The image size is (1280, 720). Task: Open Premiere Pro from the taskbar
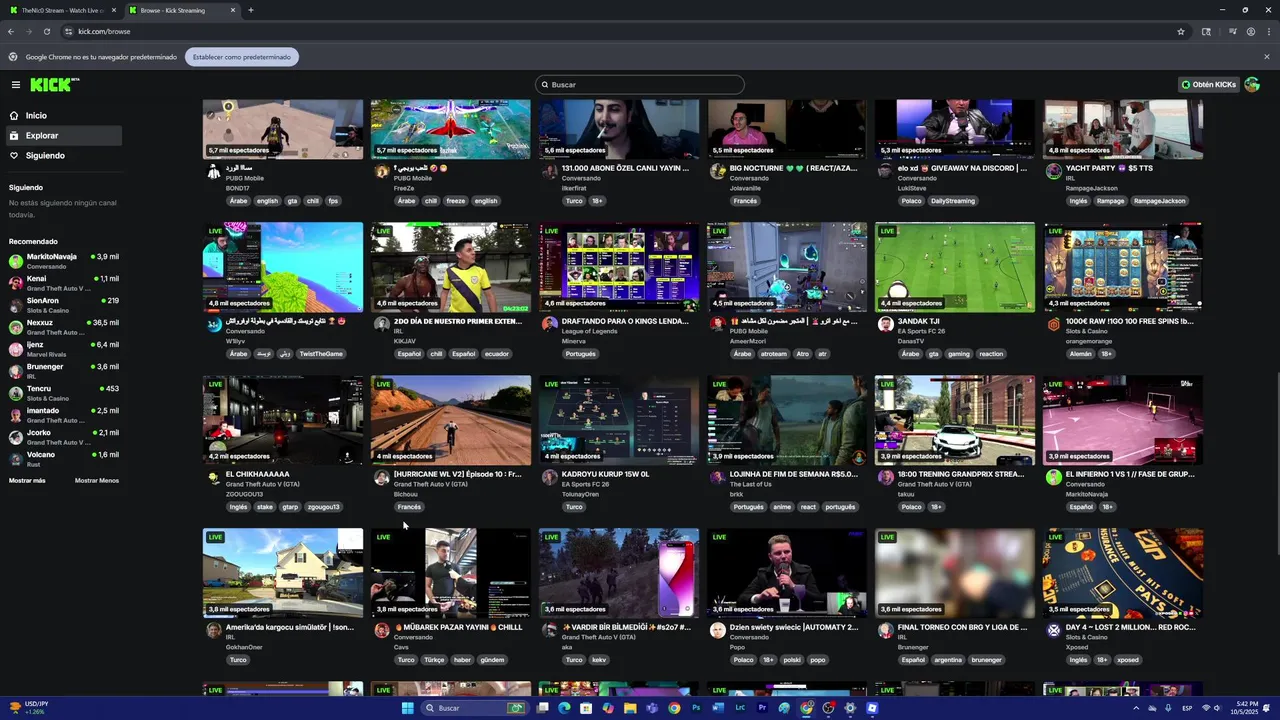[x=762, y=708]
